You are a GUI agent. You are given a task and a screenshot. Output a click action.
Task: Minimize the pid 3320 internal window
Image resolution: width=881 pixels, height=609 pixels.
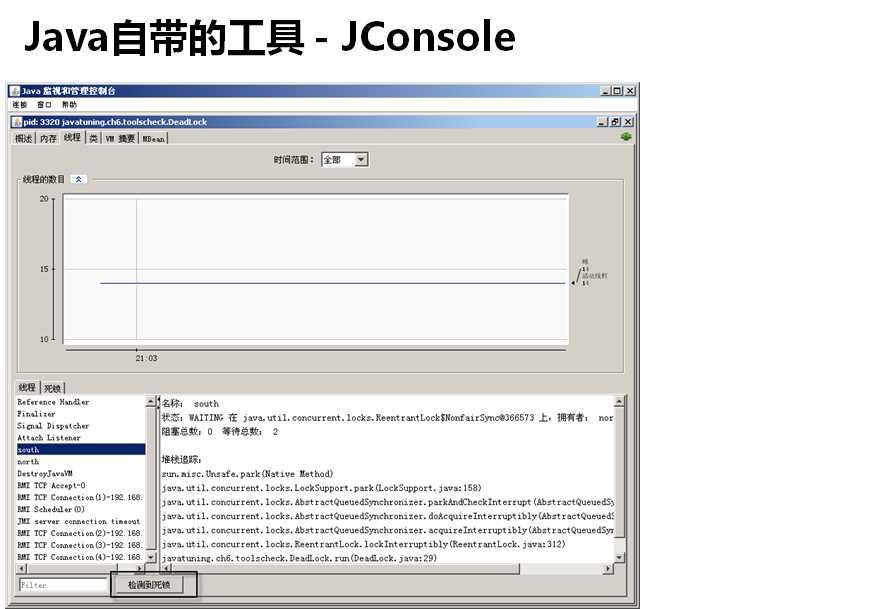coord(602,122)
